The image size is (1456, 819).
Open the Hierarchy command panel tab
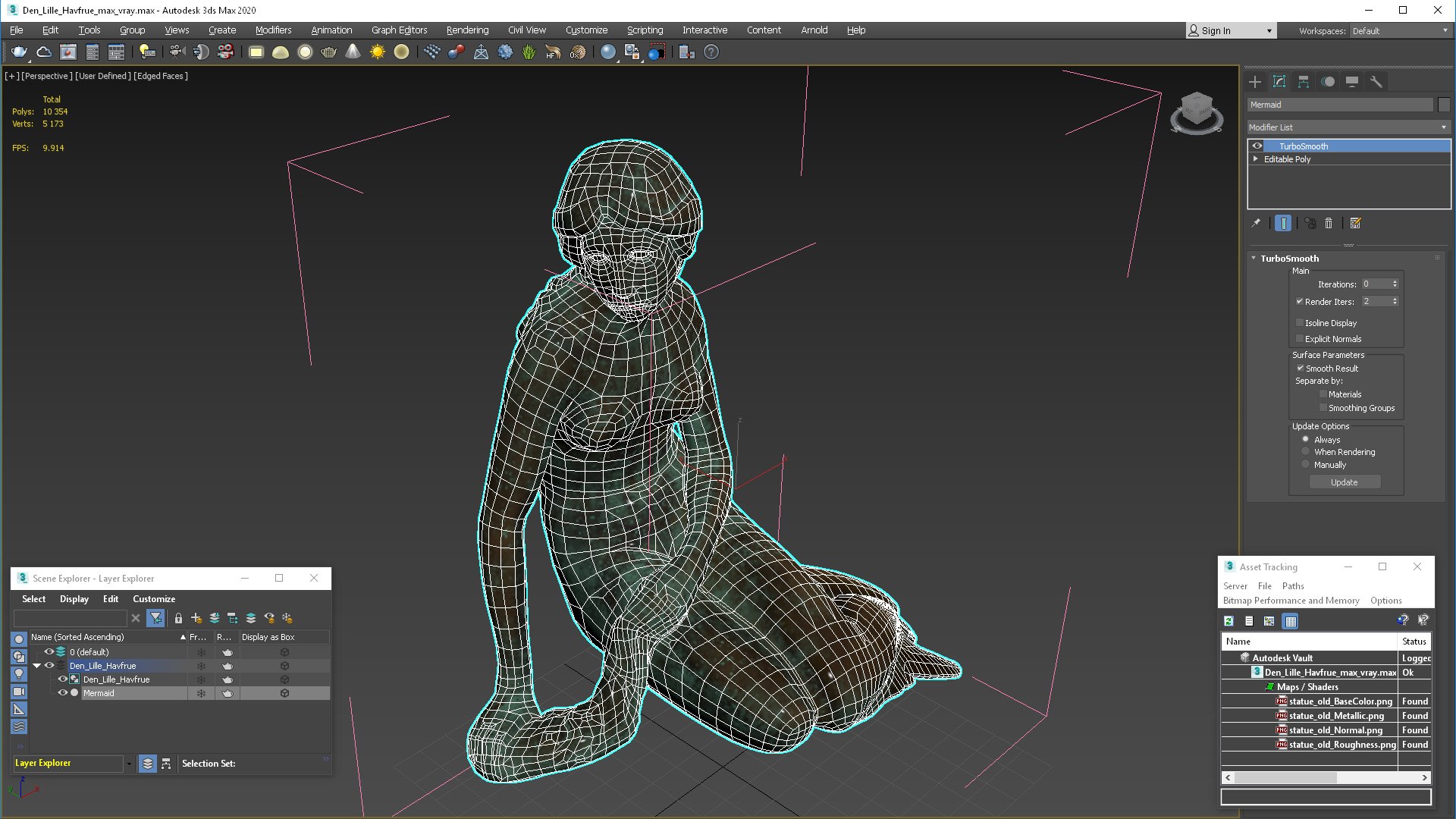[x=1304, y=82]
